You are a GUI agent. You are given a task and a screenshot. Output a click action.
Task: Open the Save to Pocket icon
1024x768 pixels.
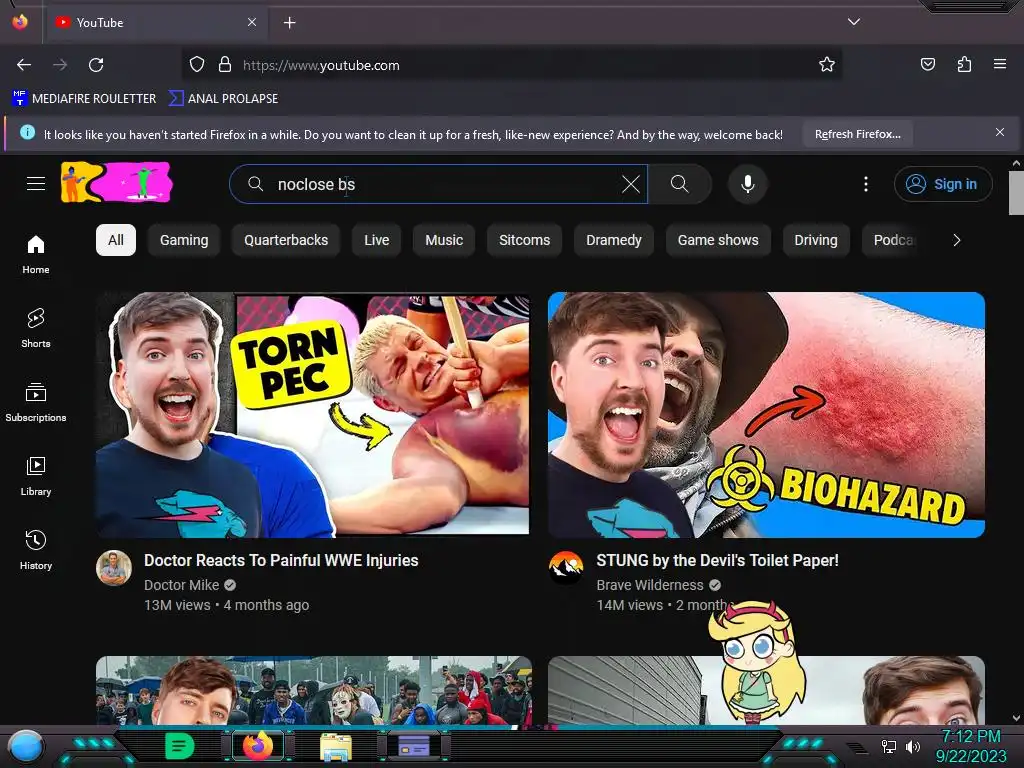pyautogui.click(x=927, y=65)
